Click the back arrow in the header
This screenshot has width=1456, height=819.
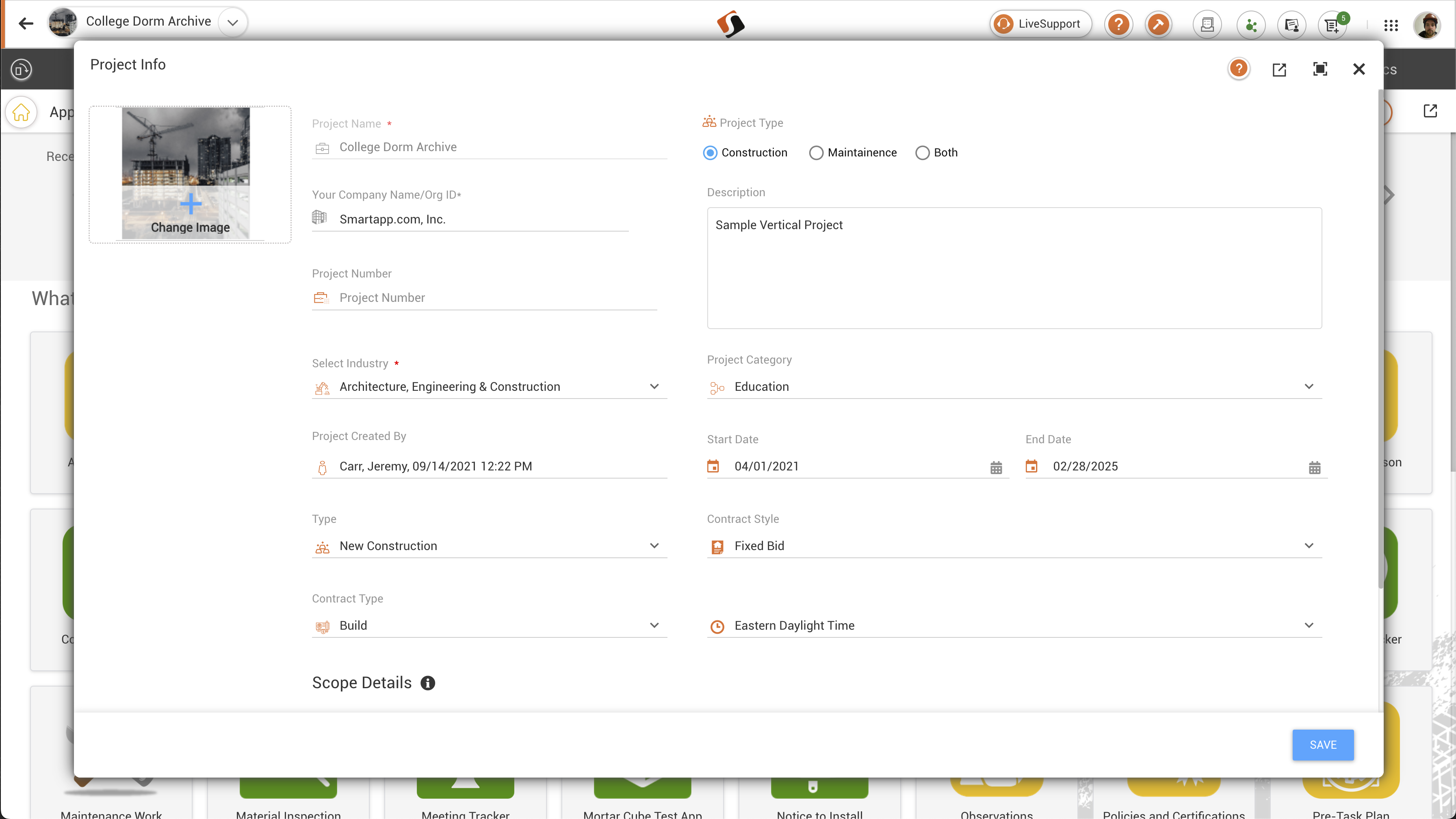point(26,24)
